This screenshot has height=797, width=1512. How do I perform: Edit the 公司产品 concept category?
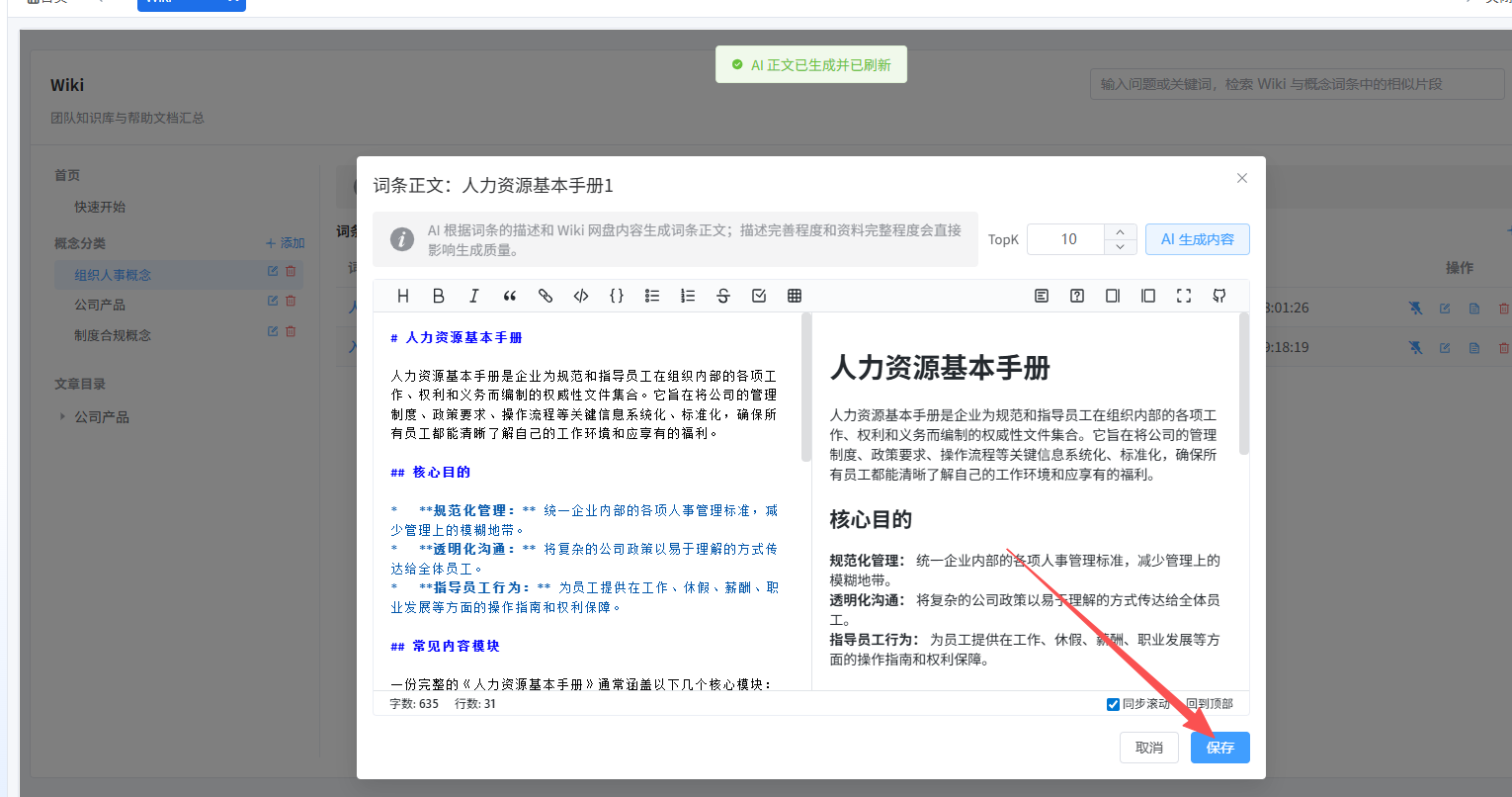273,302
